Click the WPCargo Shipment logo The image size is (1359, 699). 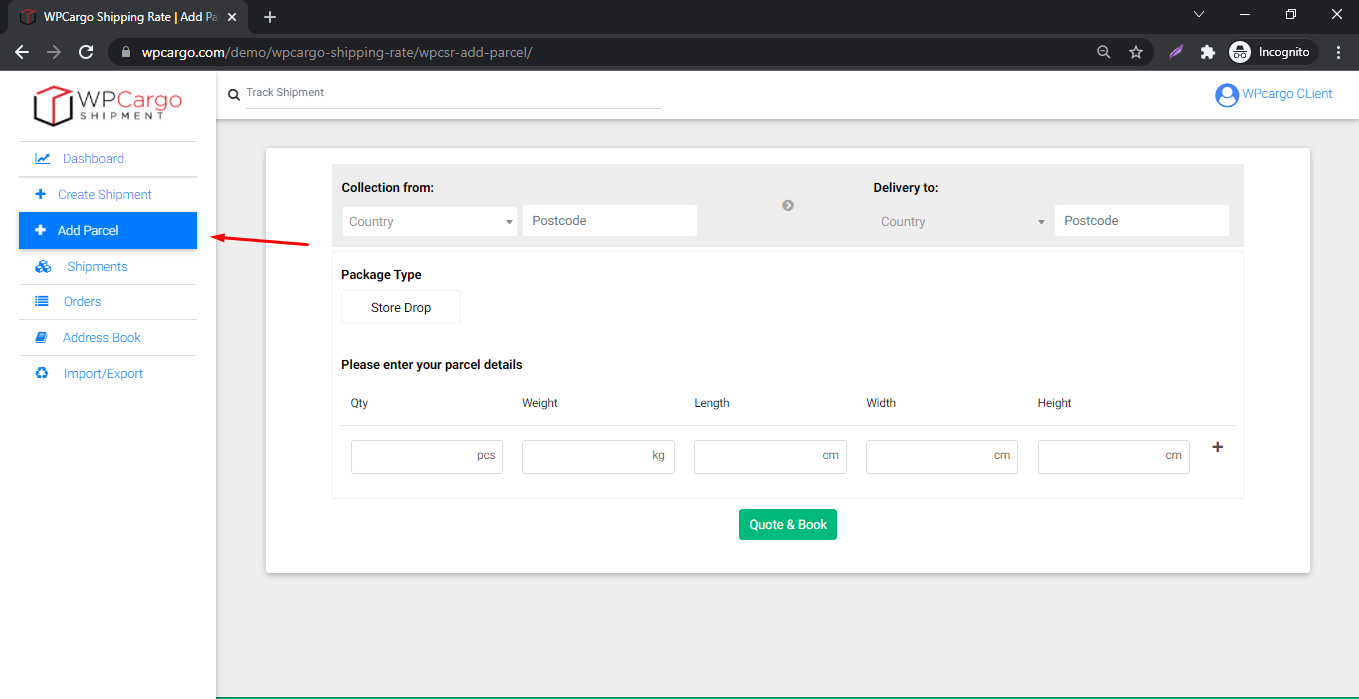[x=108, y=105]
